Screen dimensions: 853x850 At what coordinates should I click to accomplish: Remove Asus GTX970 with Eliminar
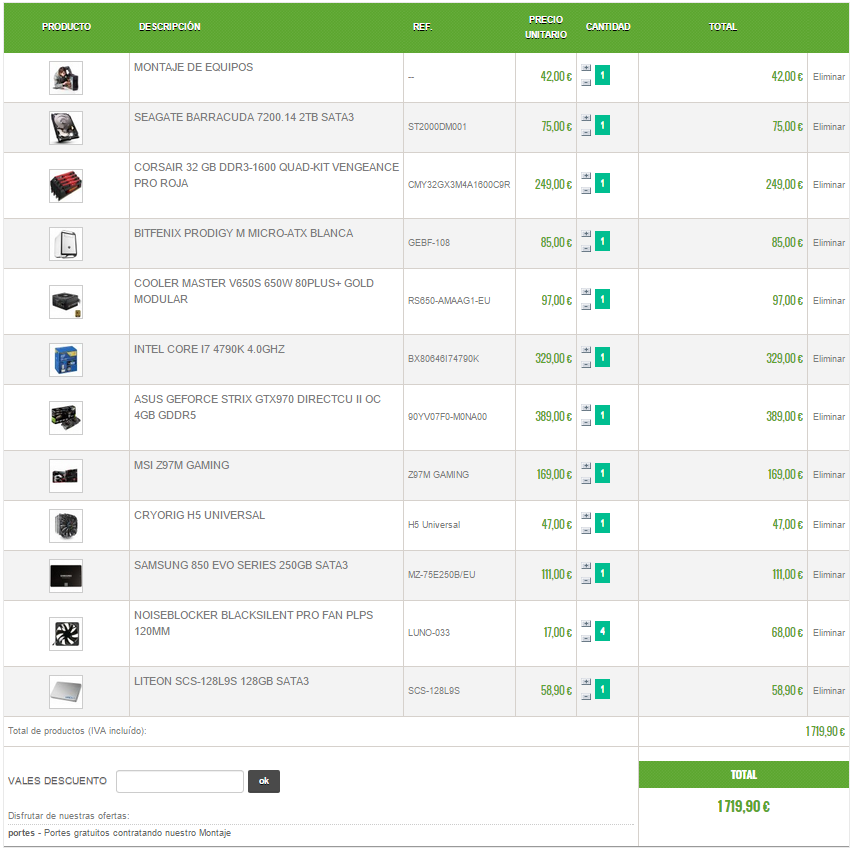click(829, 417)
